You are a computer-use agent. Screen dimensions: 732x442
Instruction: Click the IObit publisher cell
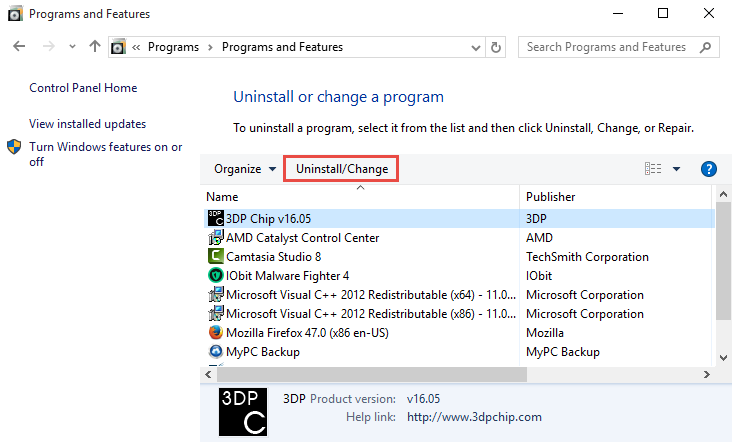[x=539, y=276]
